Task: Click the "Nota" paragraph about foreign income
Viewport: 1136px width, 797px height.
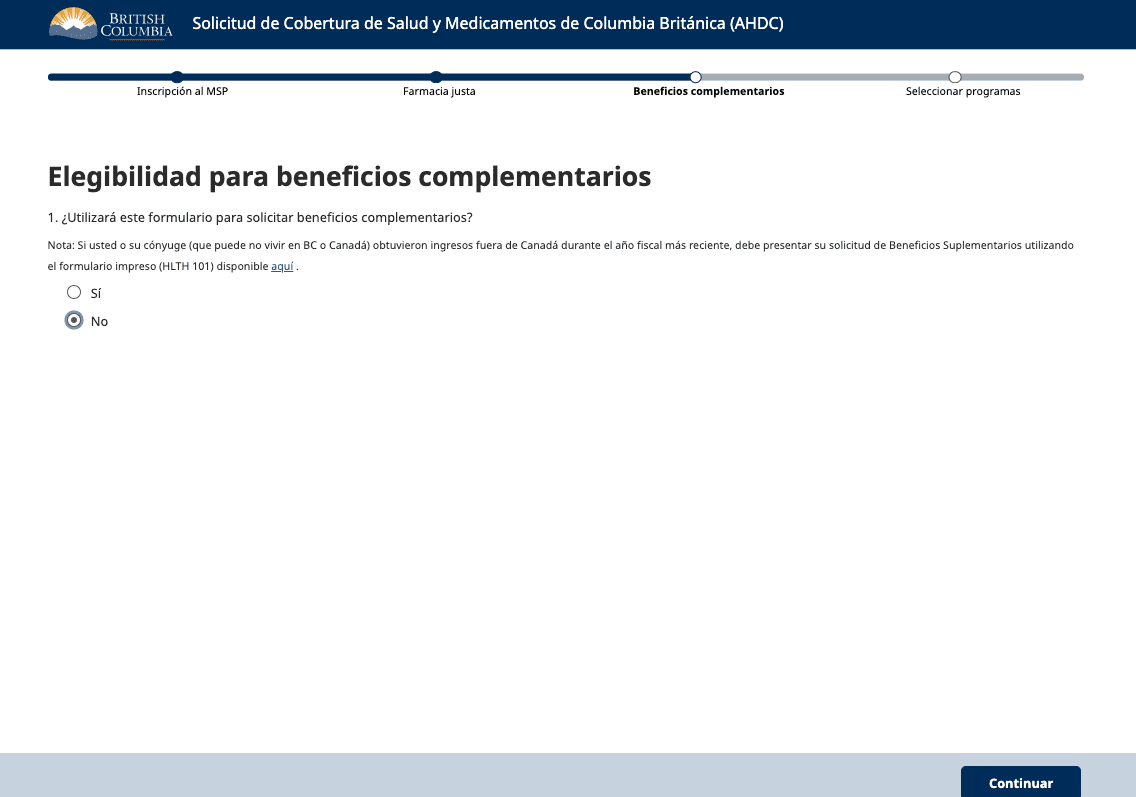Action: (560, 246)
